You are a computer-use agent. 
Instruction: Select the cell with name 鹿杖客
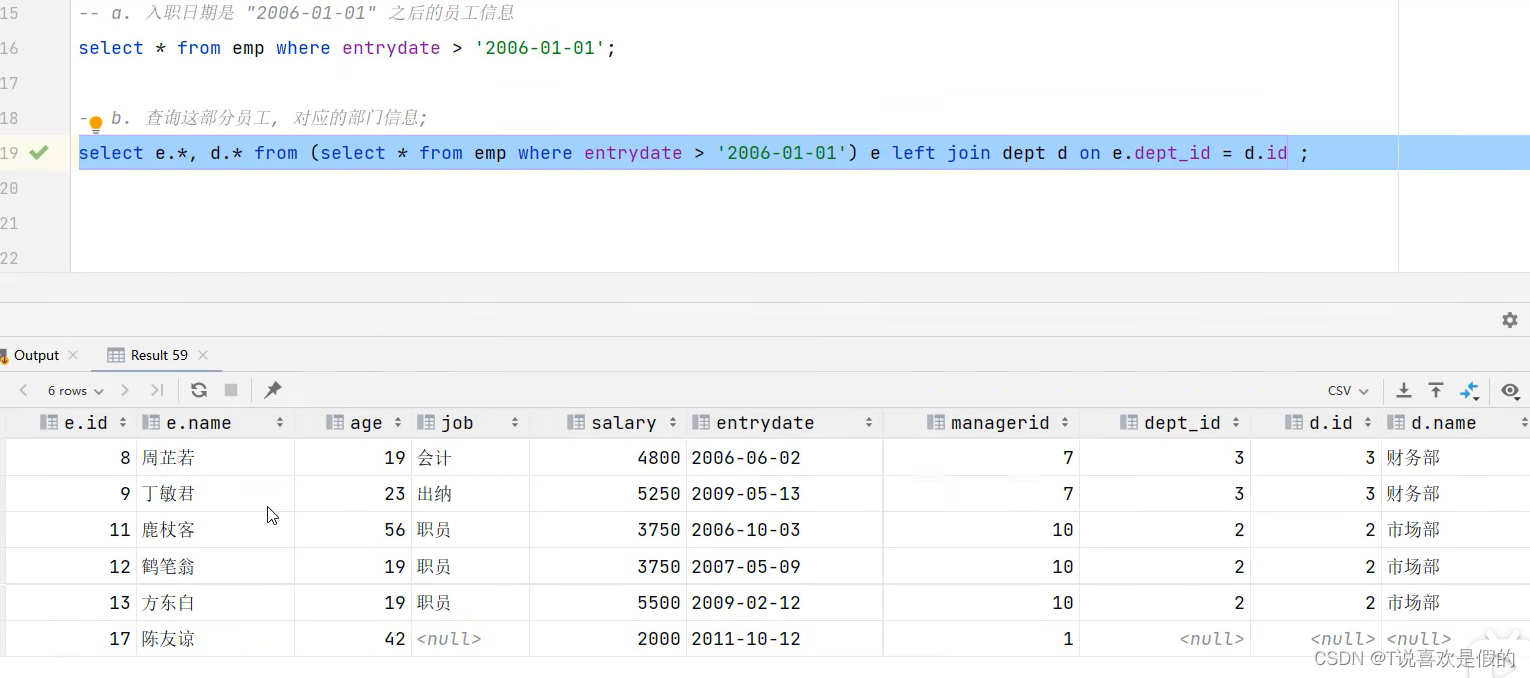pos(215,530)
